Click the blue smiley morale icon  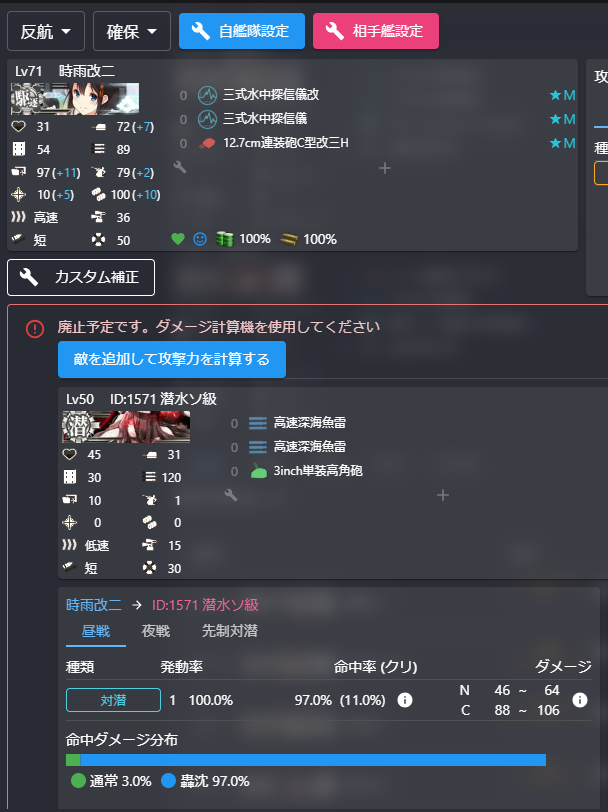pos(200,239)
